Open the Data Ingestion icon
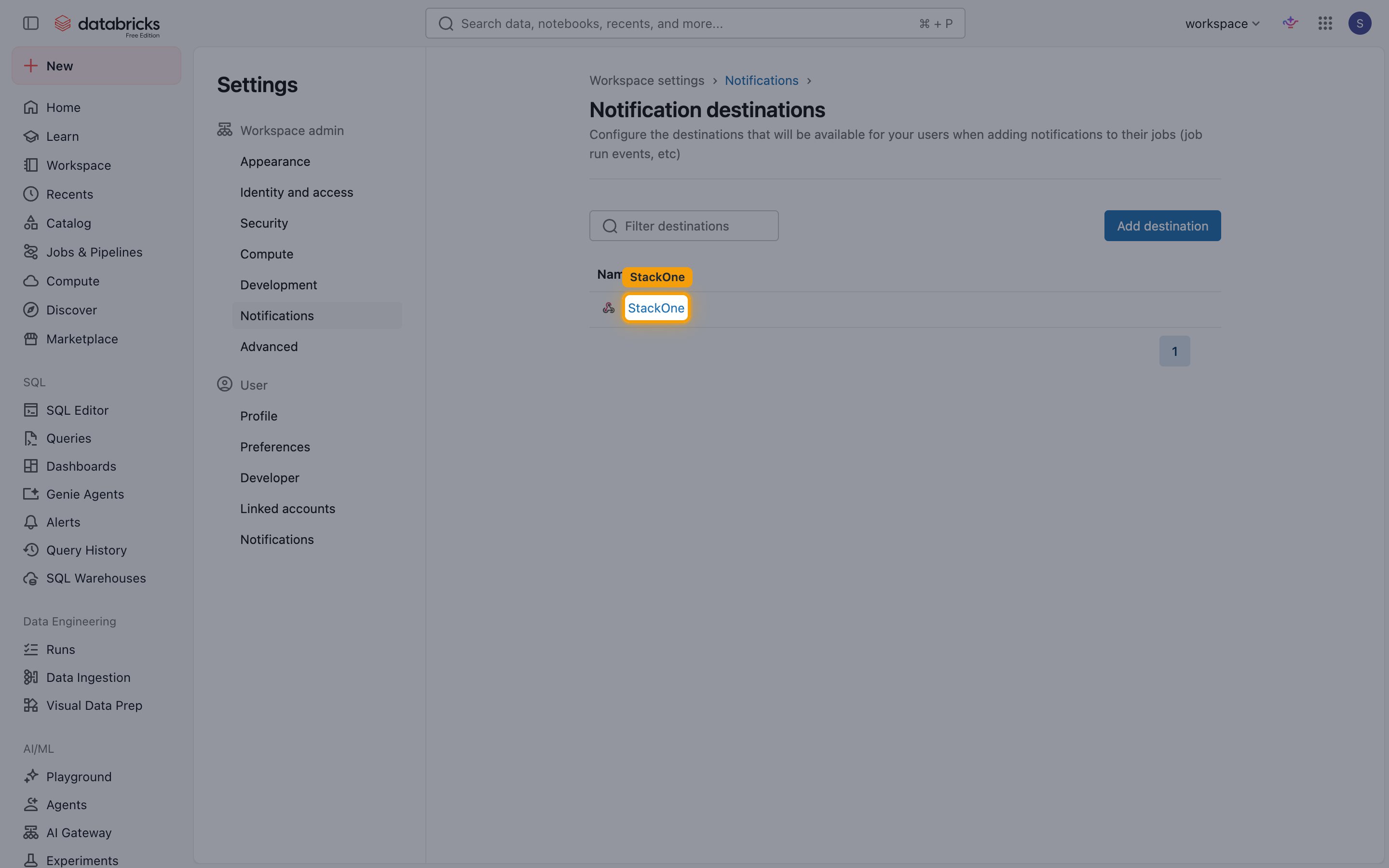This screenshot has width=1389, height=868. tap(31, 678)
